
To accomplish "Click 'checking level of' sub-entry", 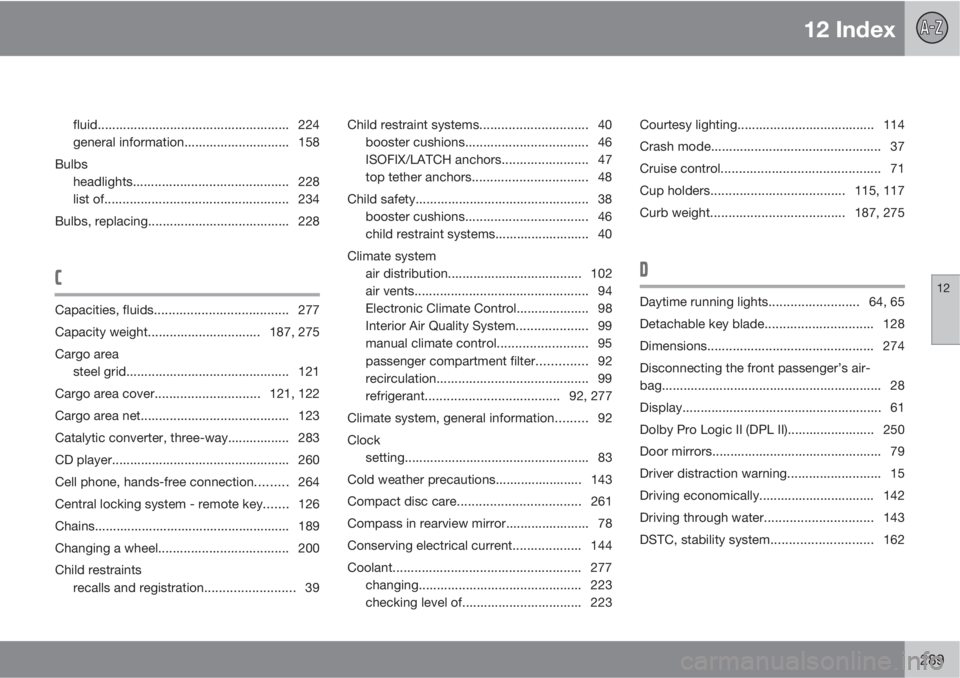I will pos(489,603).
